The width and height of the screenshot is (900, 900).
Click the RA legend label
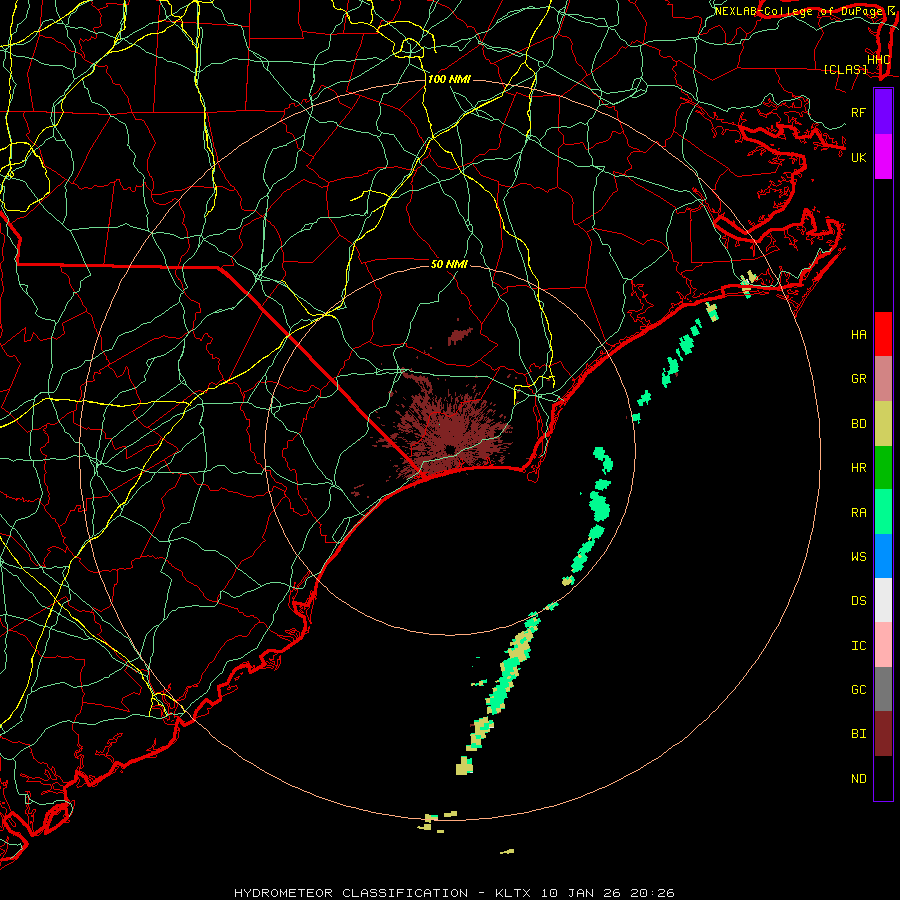coord(859,512)
